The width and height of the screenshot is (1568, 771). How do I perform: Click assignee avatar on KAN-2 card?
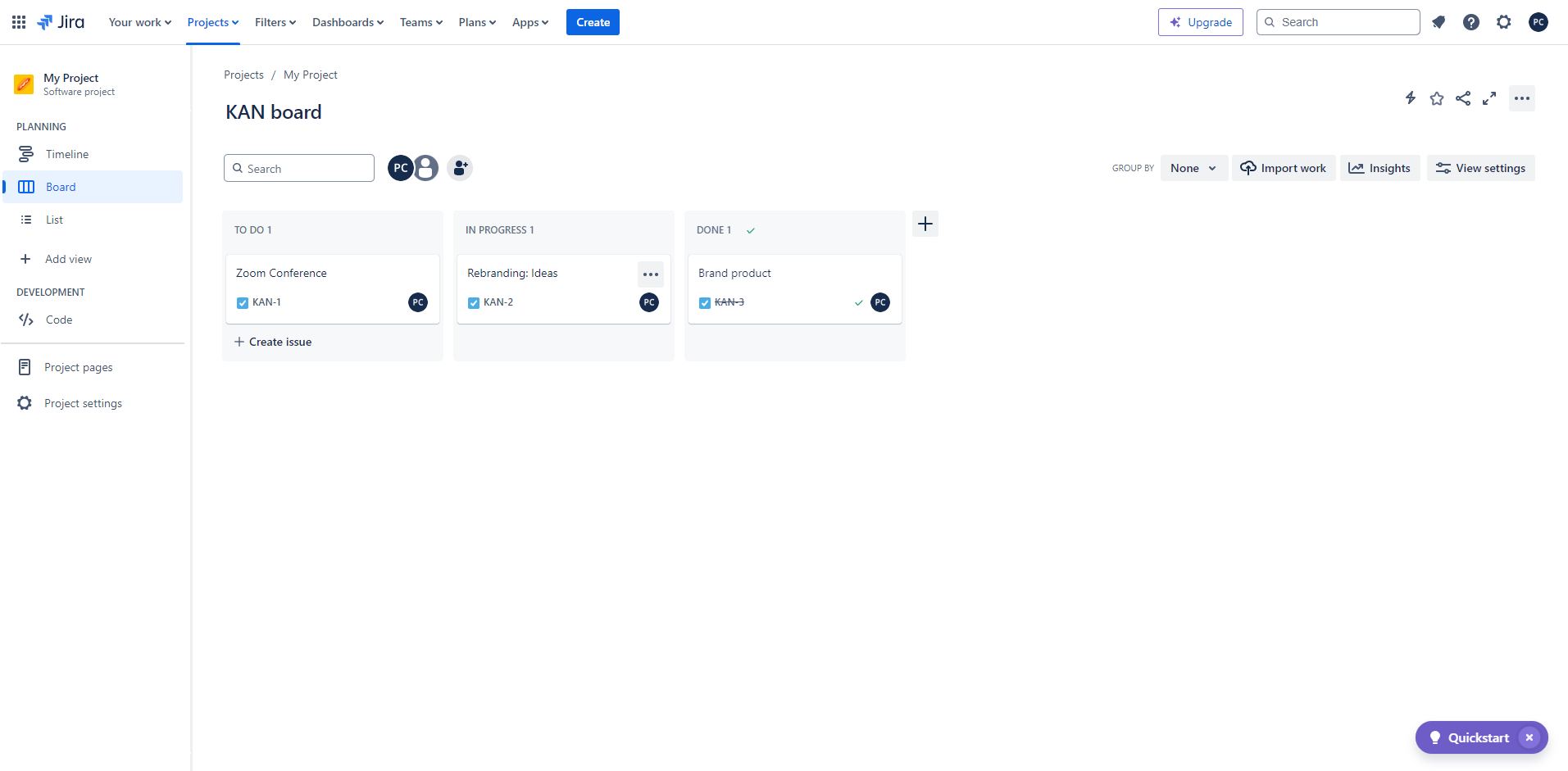649,302
